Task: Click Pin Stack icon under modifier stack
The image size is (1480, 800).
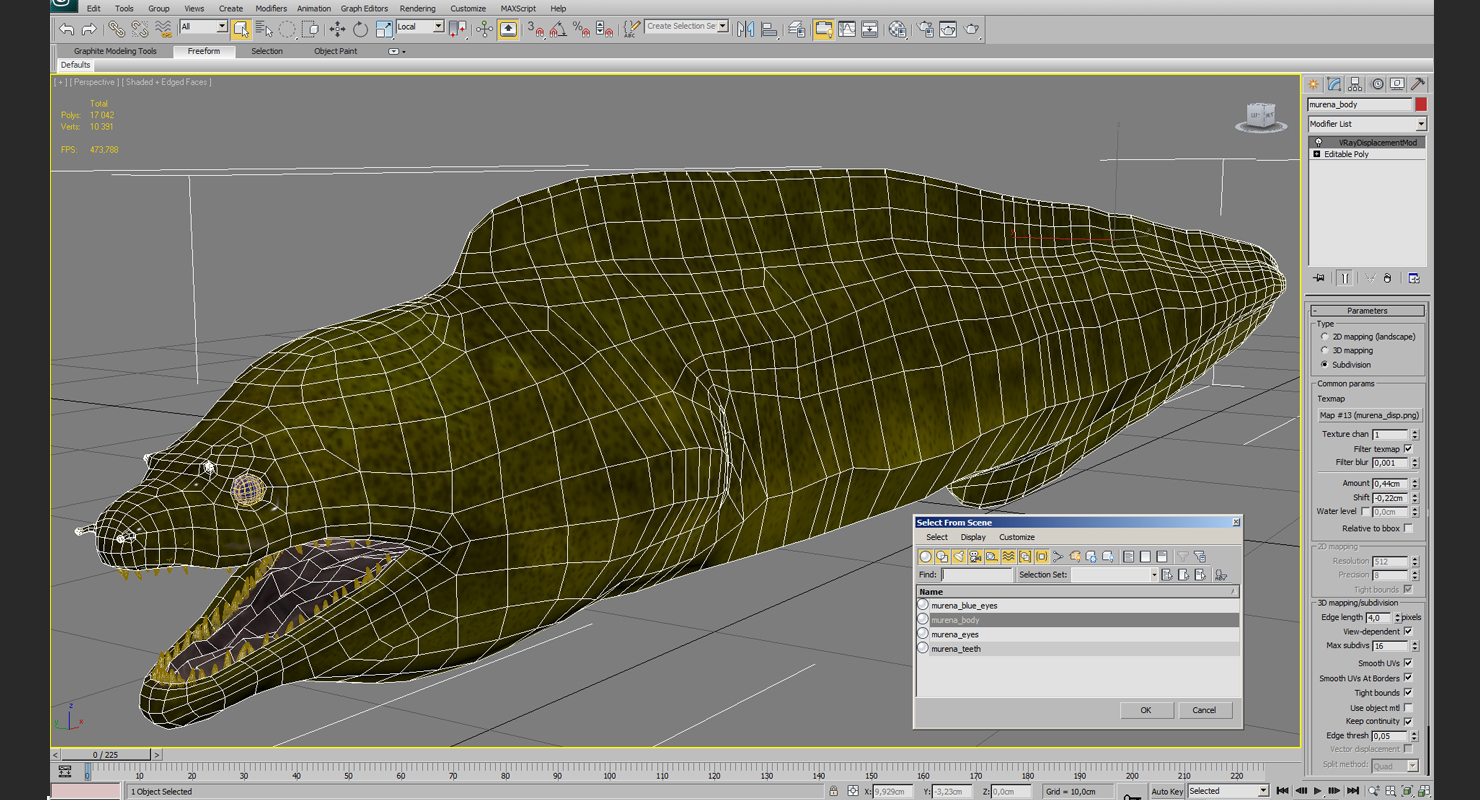Action: [1319, 278]
